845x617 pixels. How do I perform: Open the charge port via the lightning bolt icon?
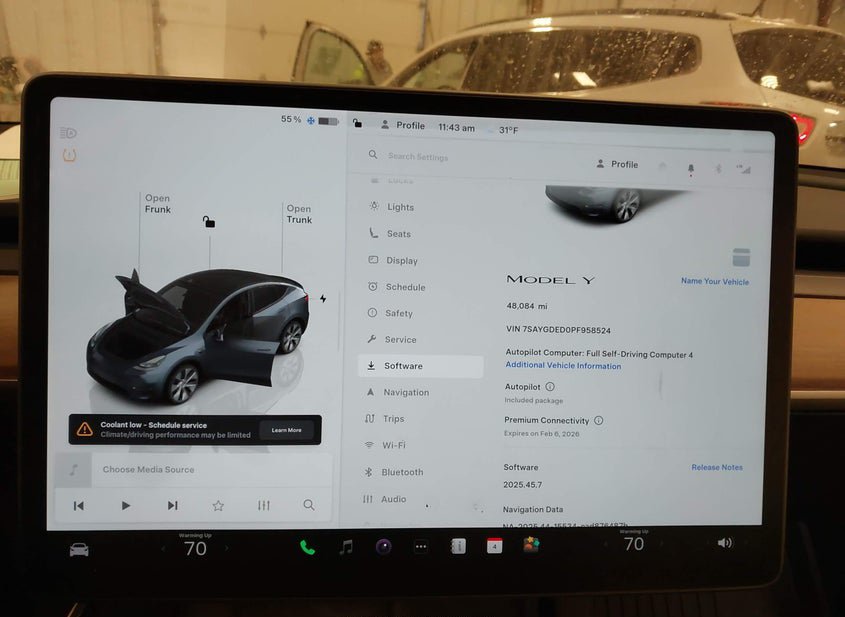coord(323,299)
